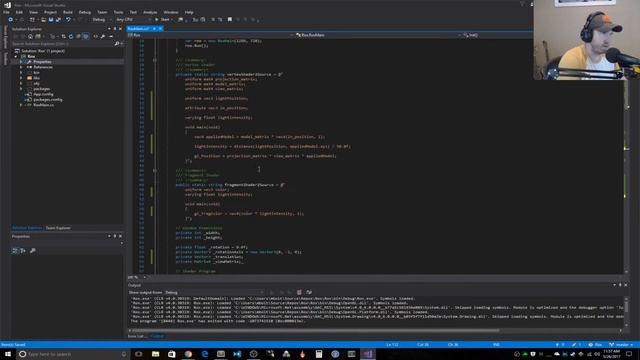
Task: Toggle Word Wrap in Output toolbar
Action: coord(309,292)
